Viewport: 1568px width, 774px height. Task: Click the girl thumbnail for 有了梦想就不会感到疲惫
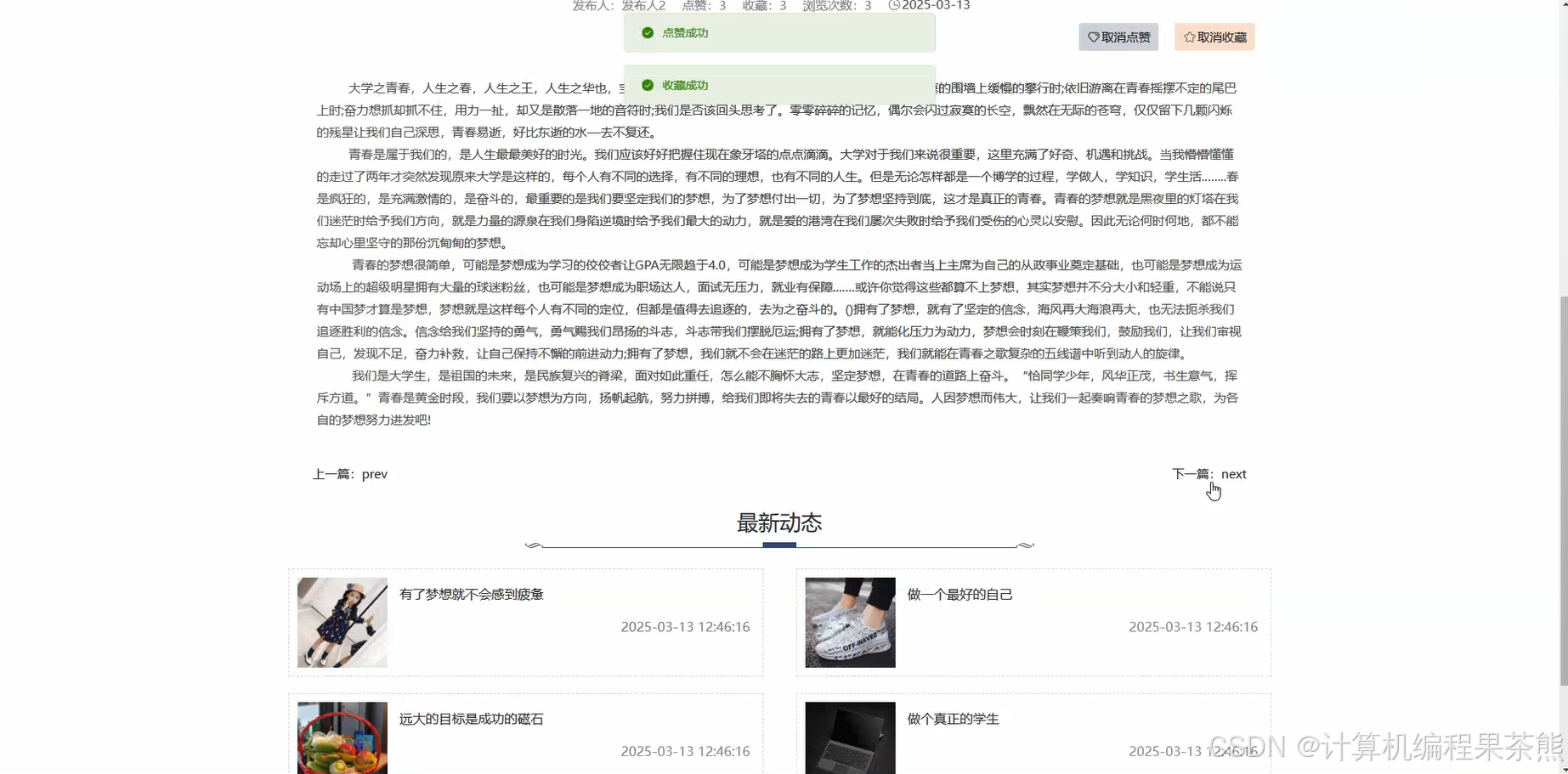click(342, 623)
